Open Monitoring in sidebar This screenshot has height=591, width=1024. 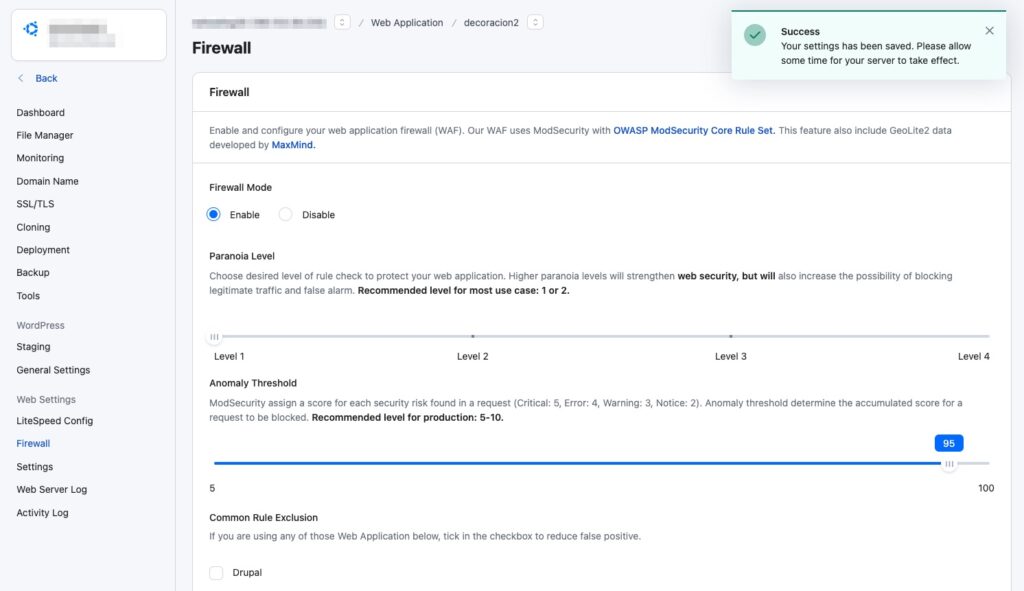40,158
